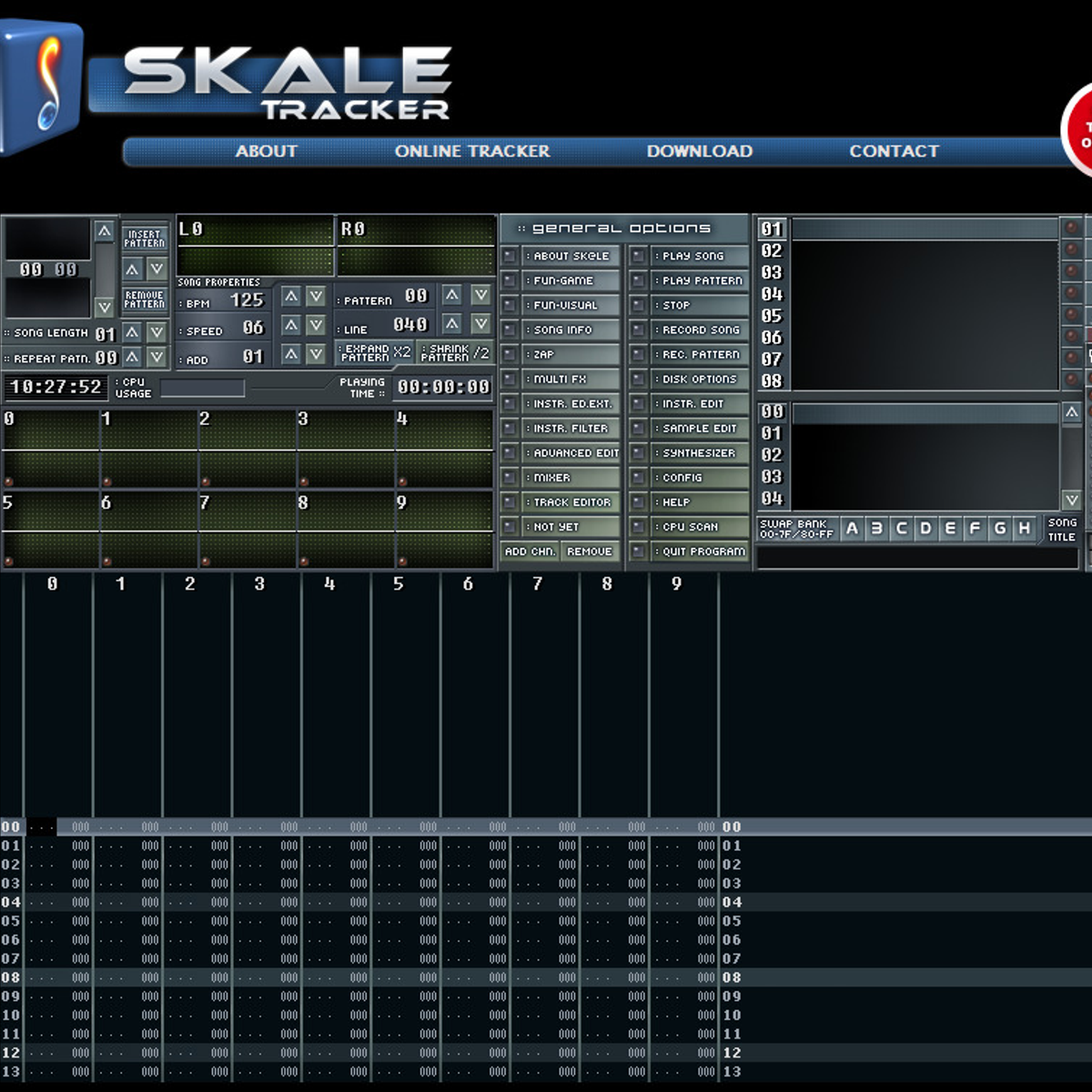The width and height of the screenshot is (1092, 1092).
Task: Select swap bank D
Action: tap(925, 528)
